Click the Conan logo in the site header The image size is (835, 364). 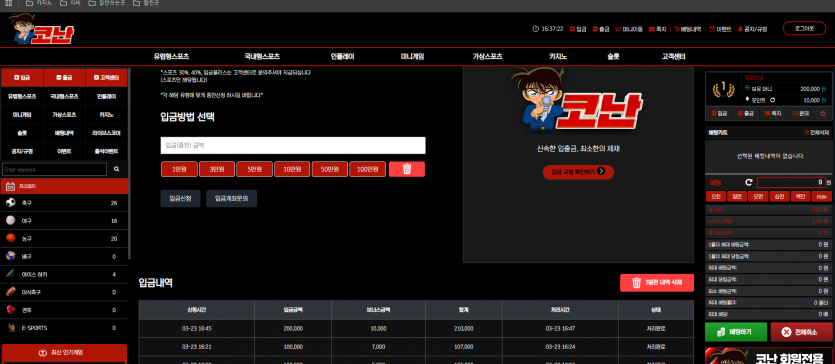click(41, 29)
